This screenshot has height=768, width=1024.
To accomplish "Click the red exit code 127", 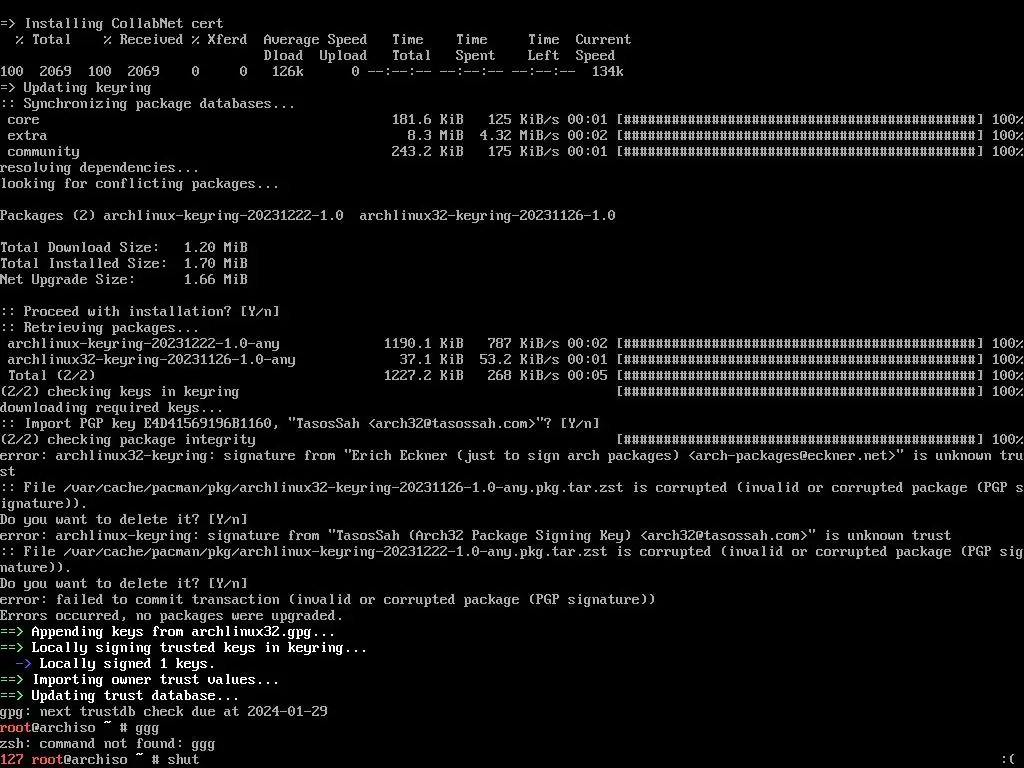I will (12, 760).
